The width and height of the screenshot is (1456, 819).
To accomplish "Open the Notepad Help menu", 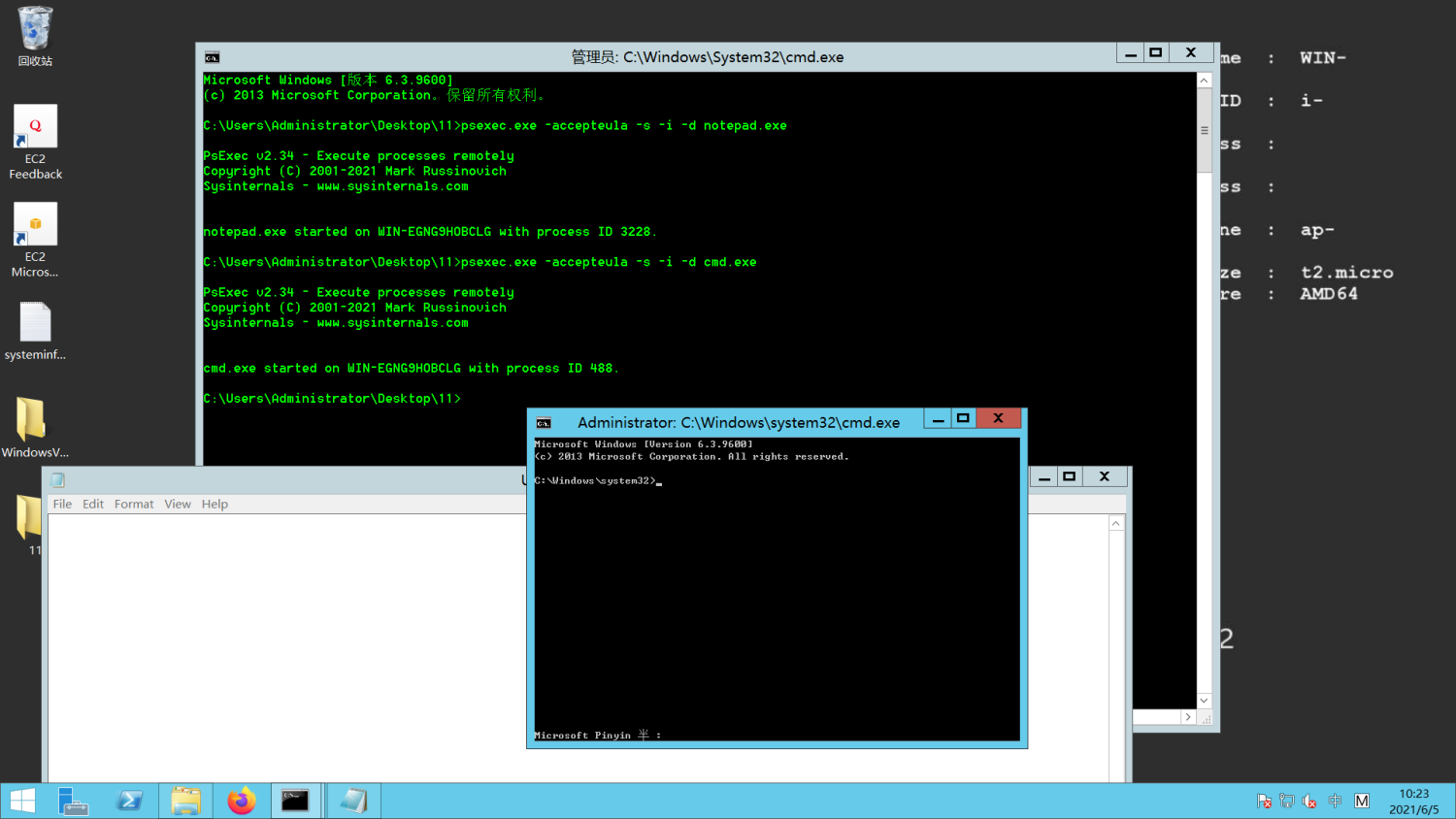I will (215, 505).
